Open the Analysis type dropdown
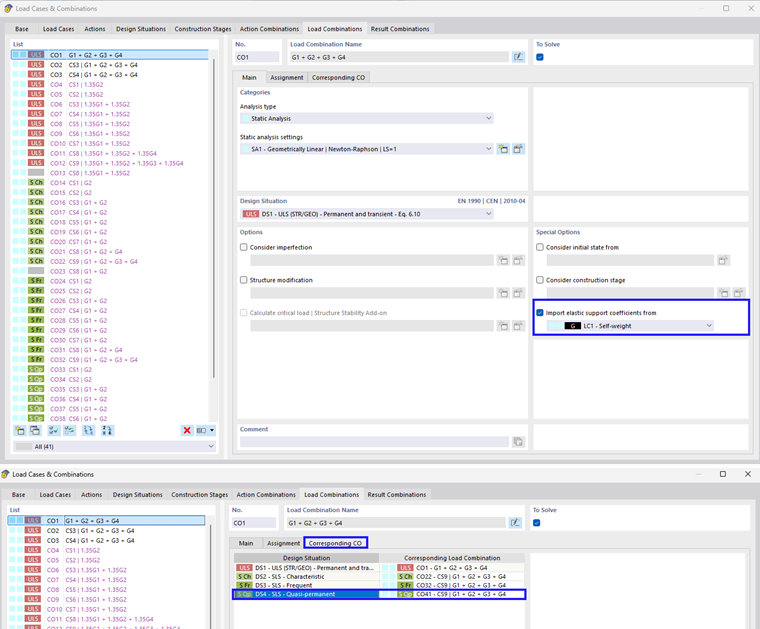Image resolution: width=760 pixels, height=629 pixels. [x=367, y=118]
